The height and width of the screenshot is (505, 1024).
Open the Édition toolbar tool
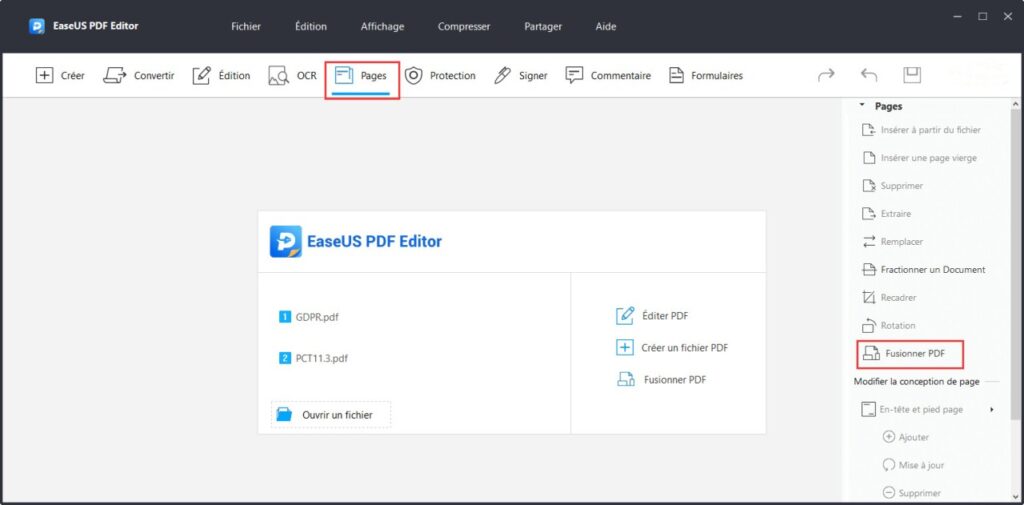(x=221, y=75)
